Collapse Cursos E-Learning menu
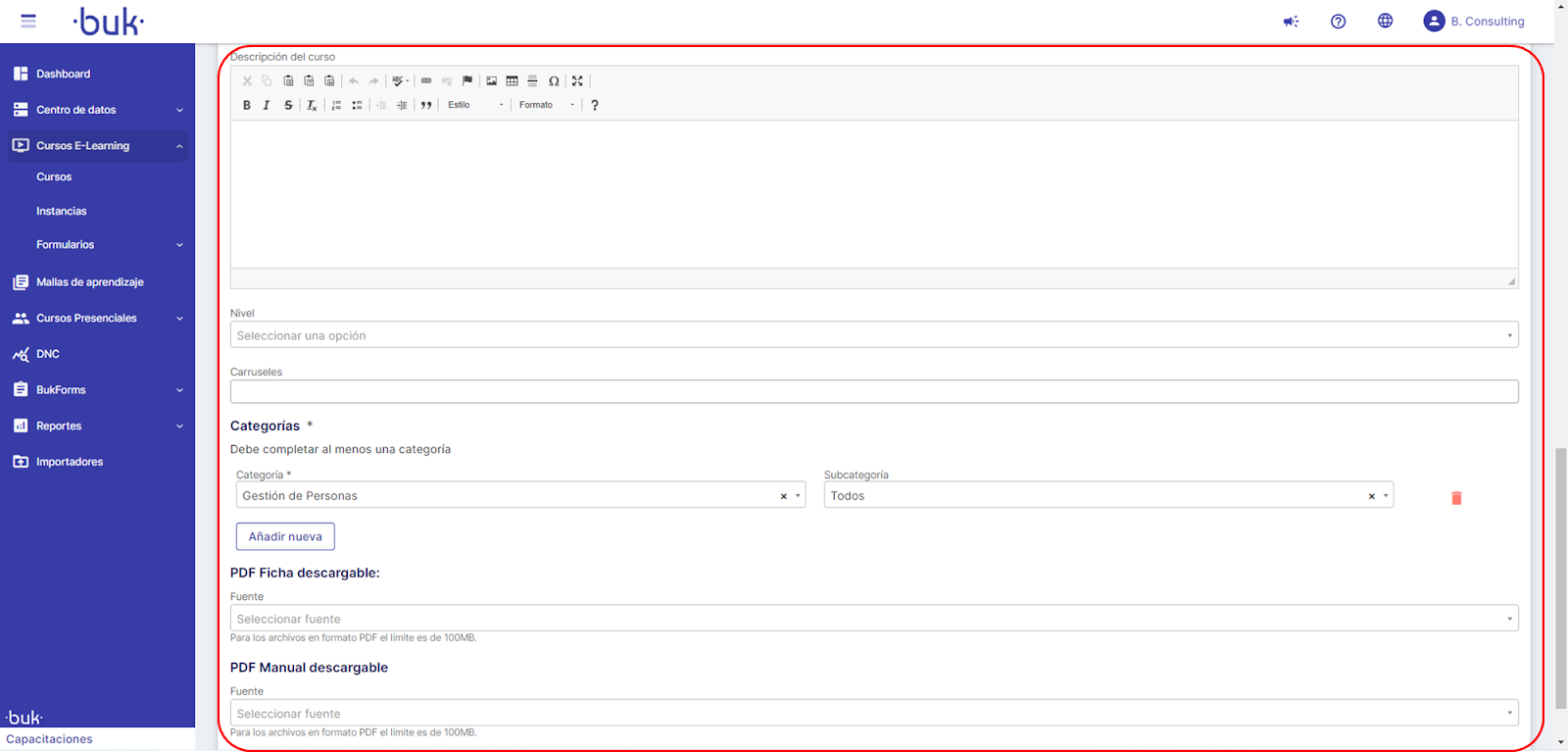The image size is (1568, 752). click(97, 145)
